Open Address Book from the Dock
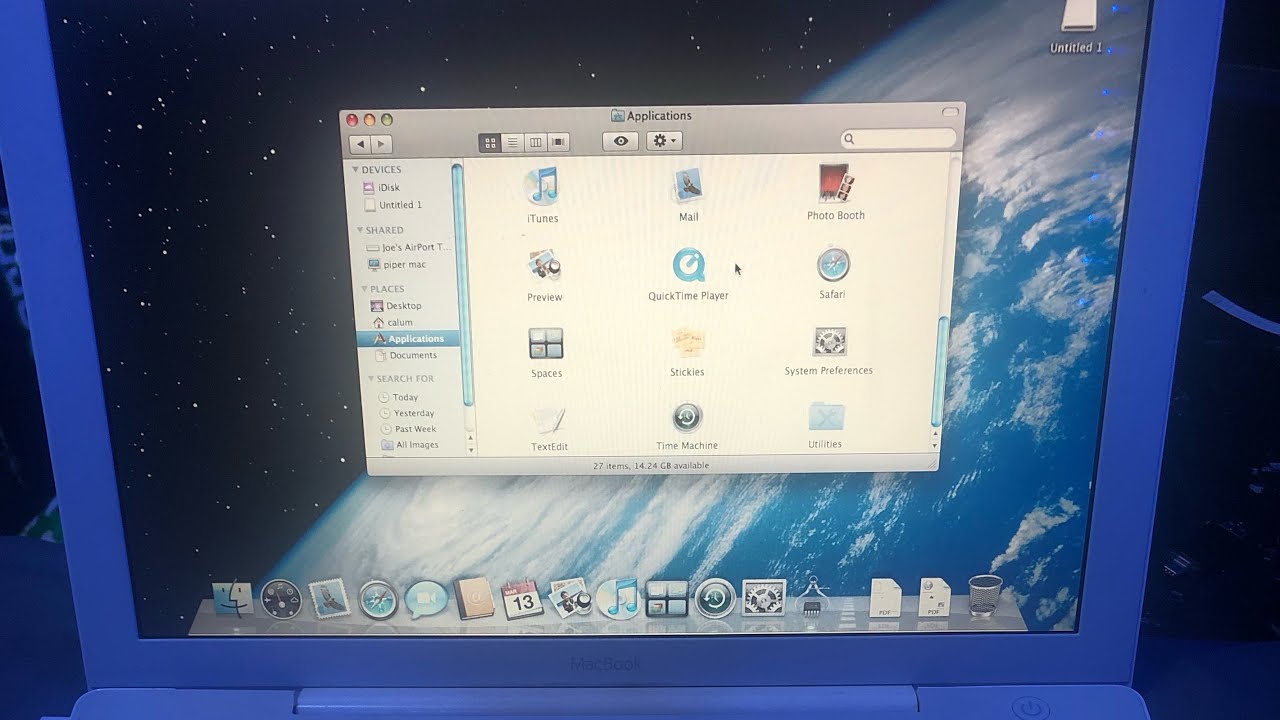 (474, 598)
